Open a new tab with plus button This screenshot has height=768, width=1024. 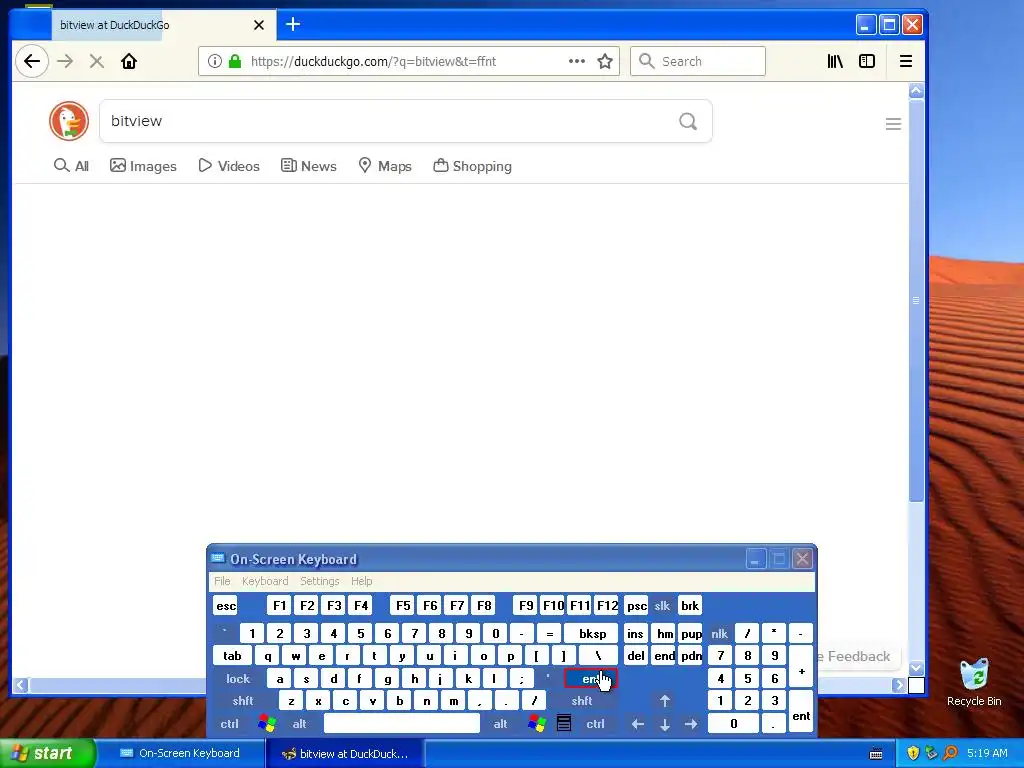pyautogui.click(x=293, y=25)
